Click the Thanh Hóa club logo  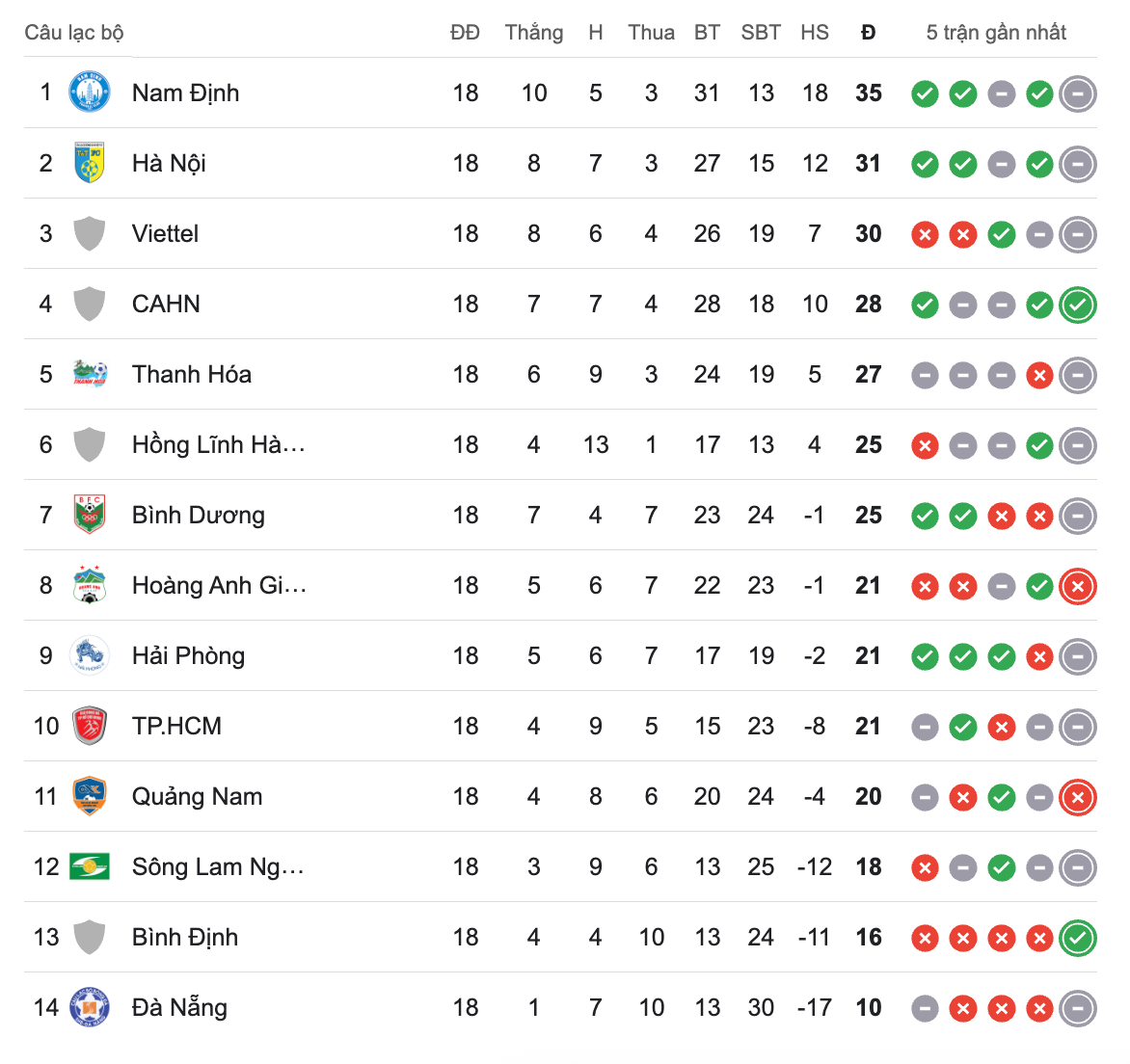tap(90, 374)
